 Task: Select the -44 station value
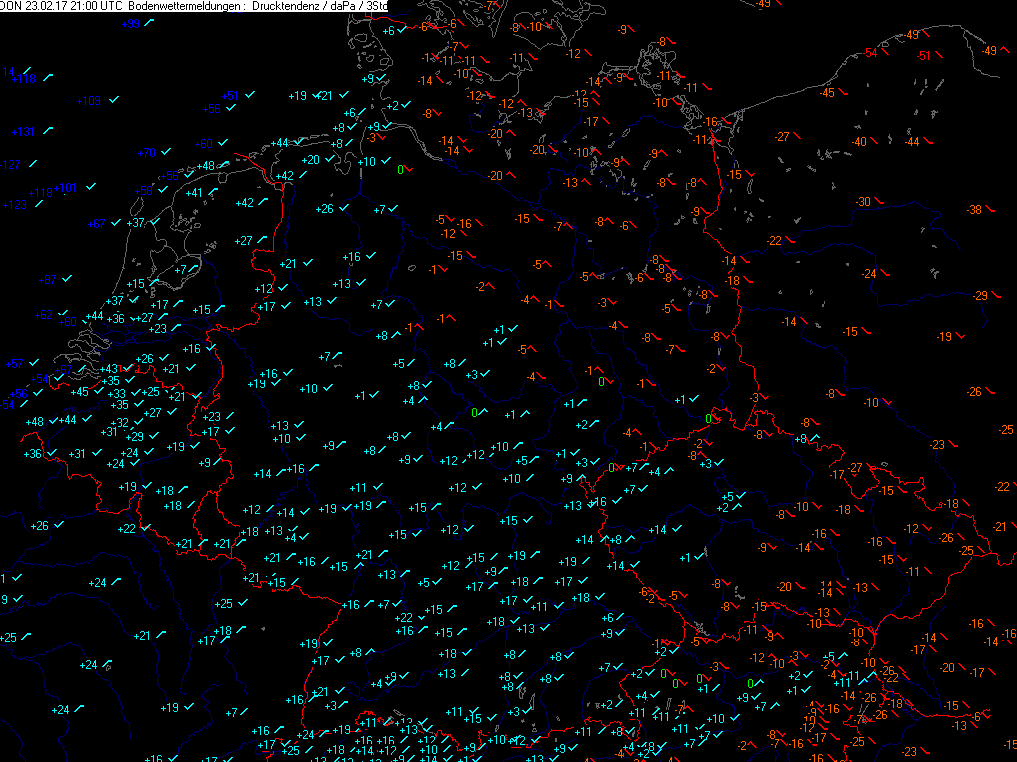911,142
